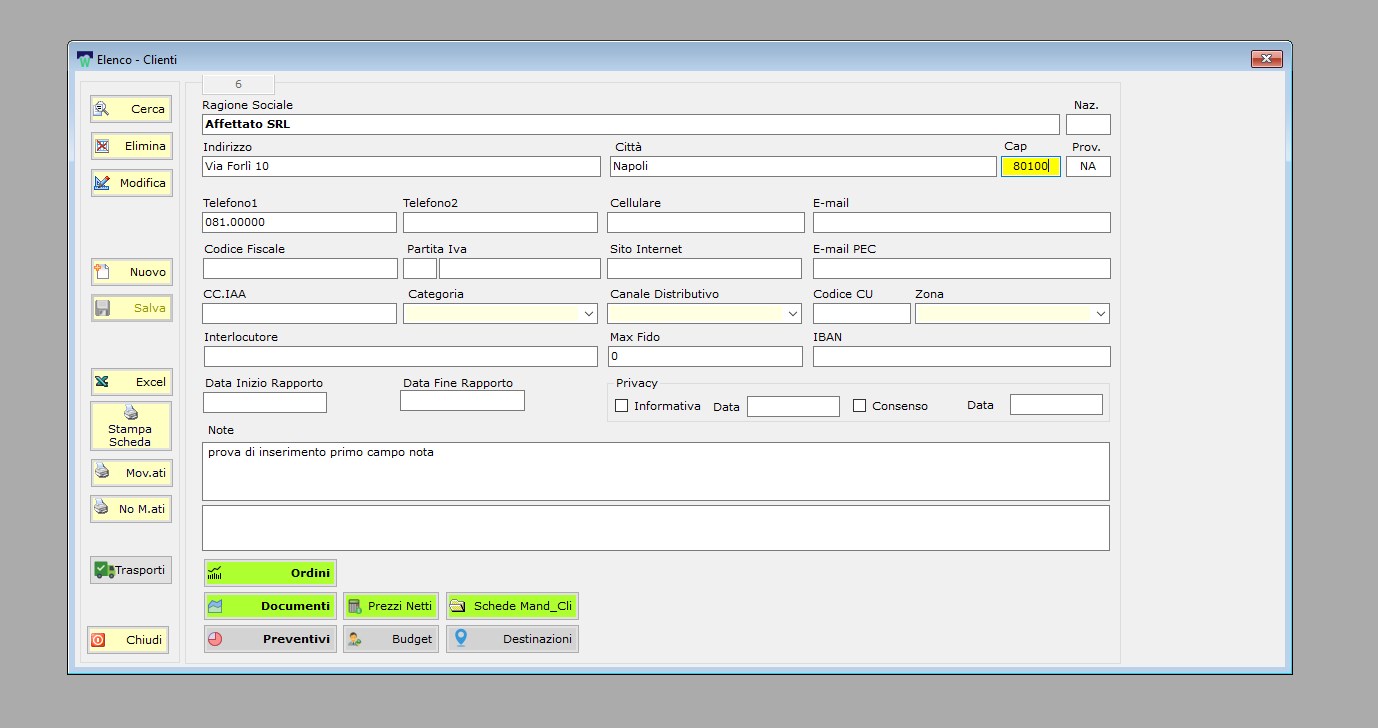Viewport: 1378px width, 728px height.
Task: Tick the Consenso privacy checkbox
Action: click(859, 406)
